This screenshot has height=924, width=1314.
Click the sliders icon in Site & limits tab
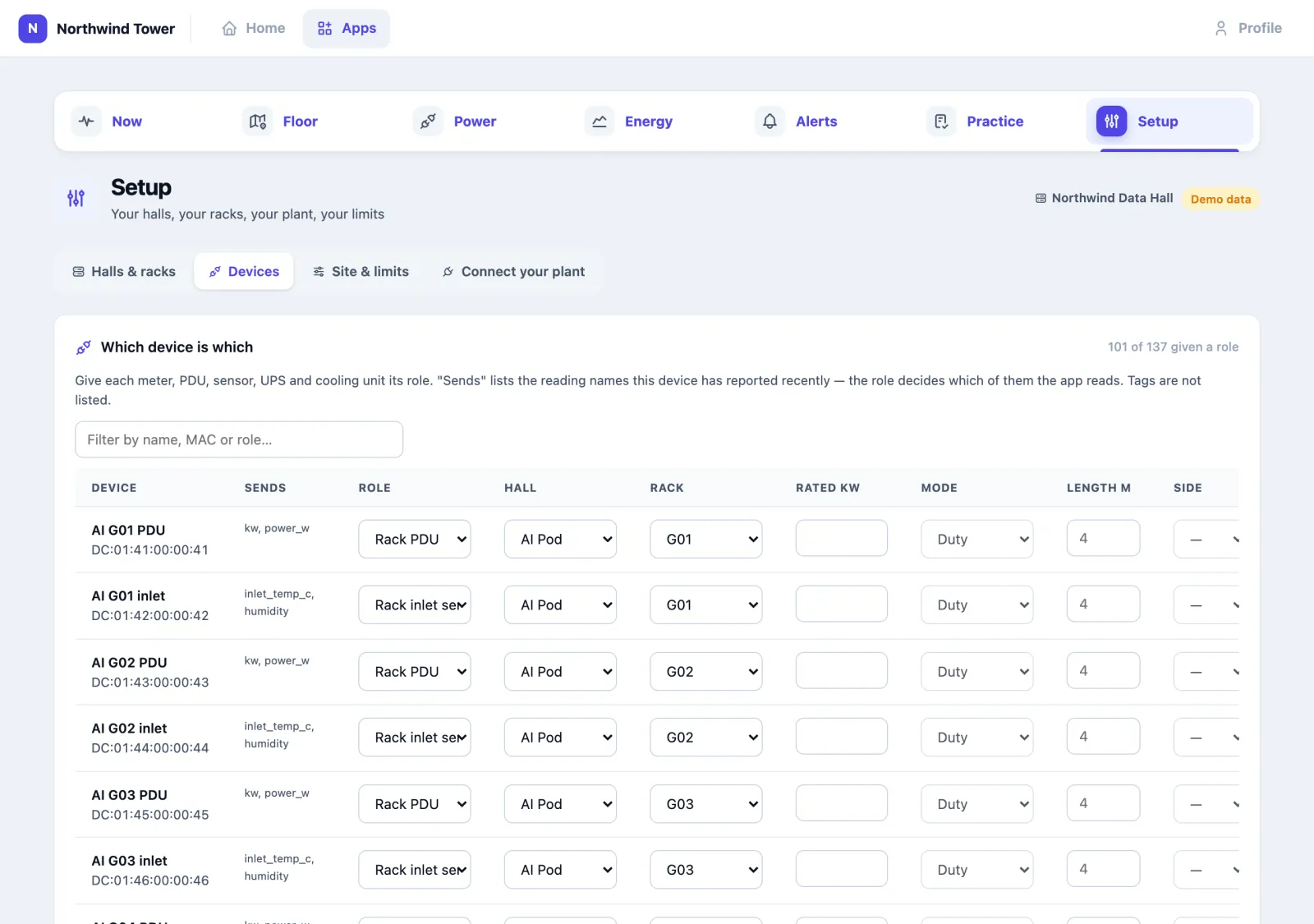319,272
